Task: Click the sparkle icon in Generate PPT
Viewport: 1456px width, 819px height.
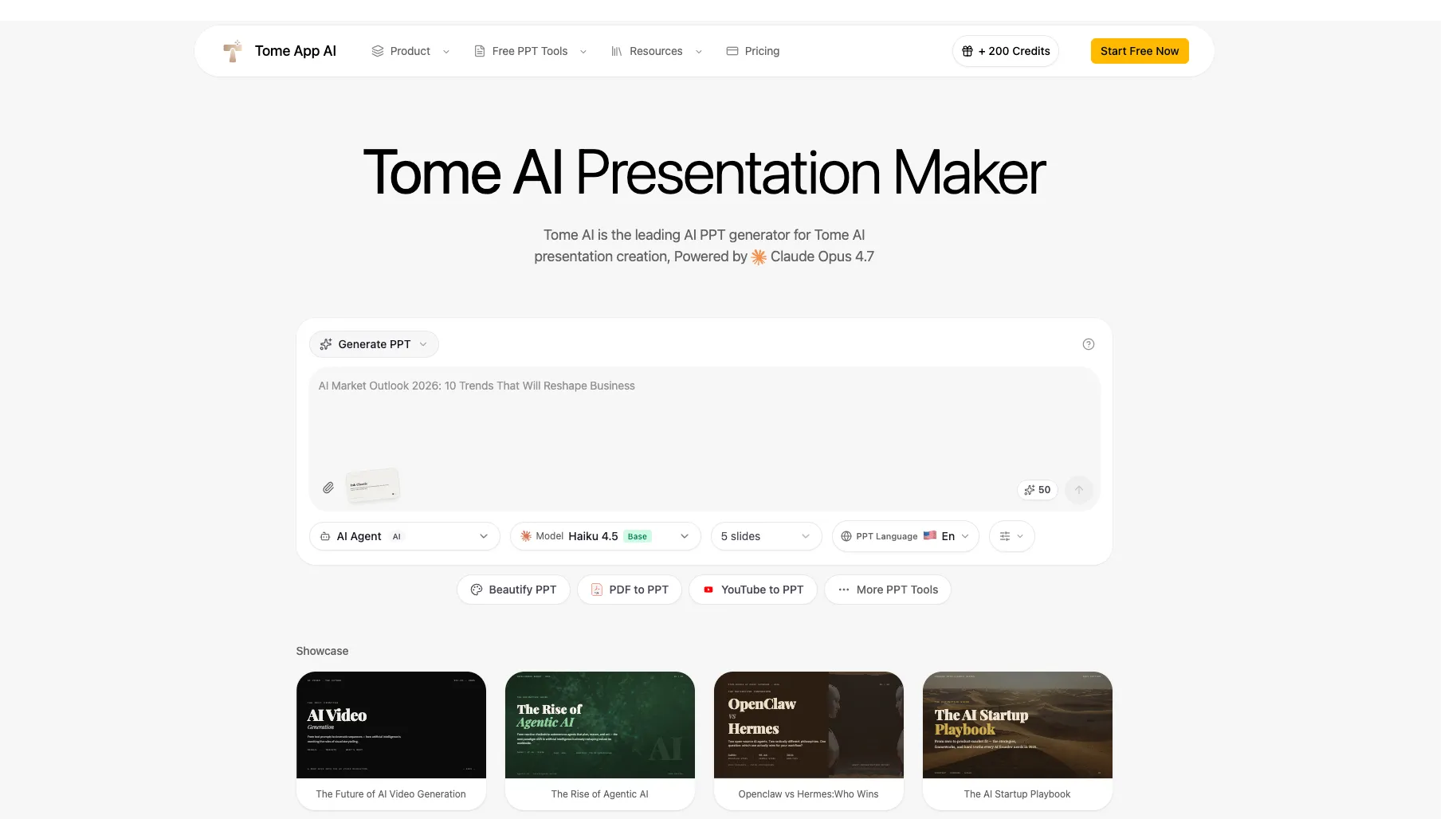Action: click(326, 344)
